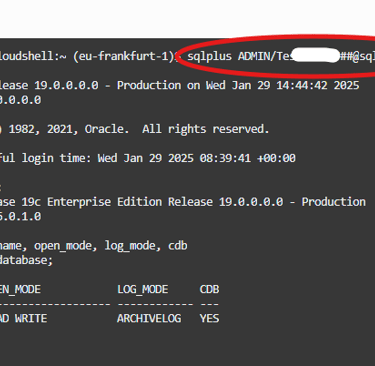The image size is (375, 366).
Task: Click the CDB column header
Action: [210, 289]
